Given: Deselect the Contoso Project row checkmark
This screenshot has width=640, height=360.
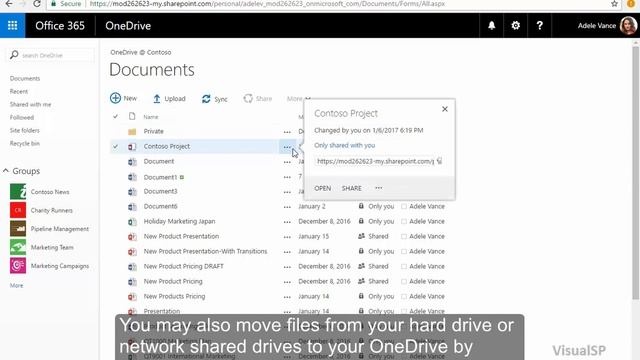Looking at the screenshot, I should point(116,146).
